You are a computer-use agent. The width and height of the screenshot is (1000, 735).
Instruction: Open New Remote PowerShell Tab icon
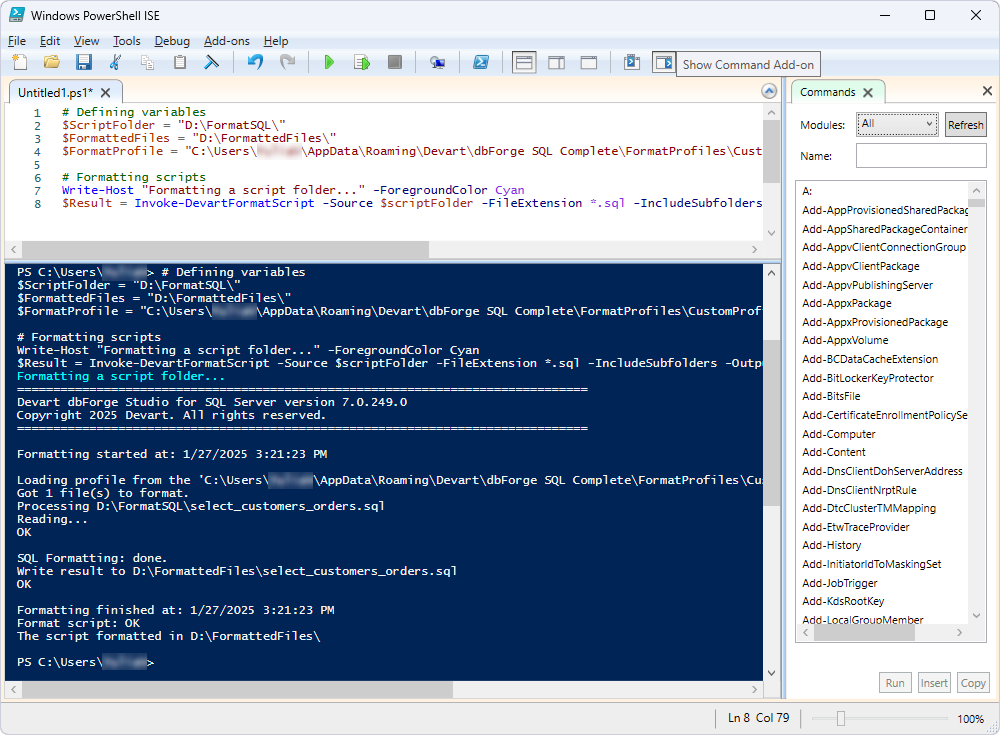coord(438,63)
